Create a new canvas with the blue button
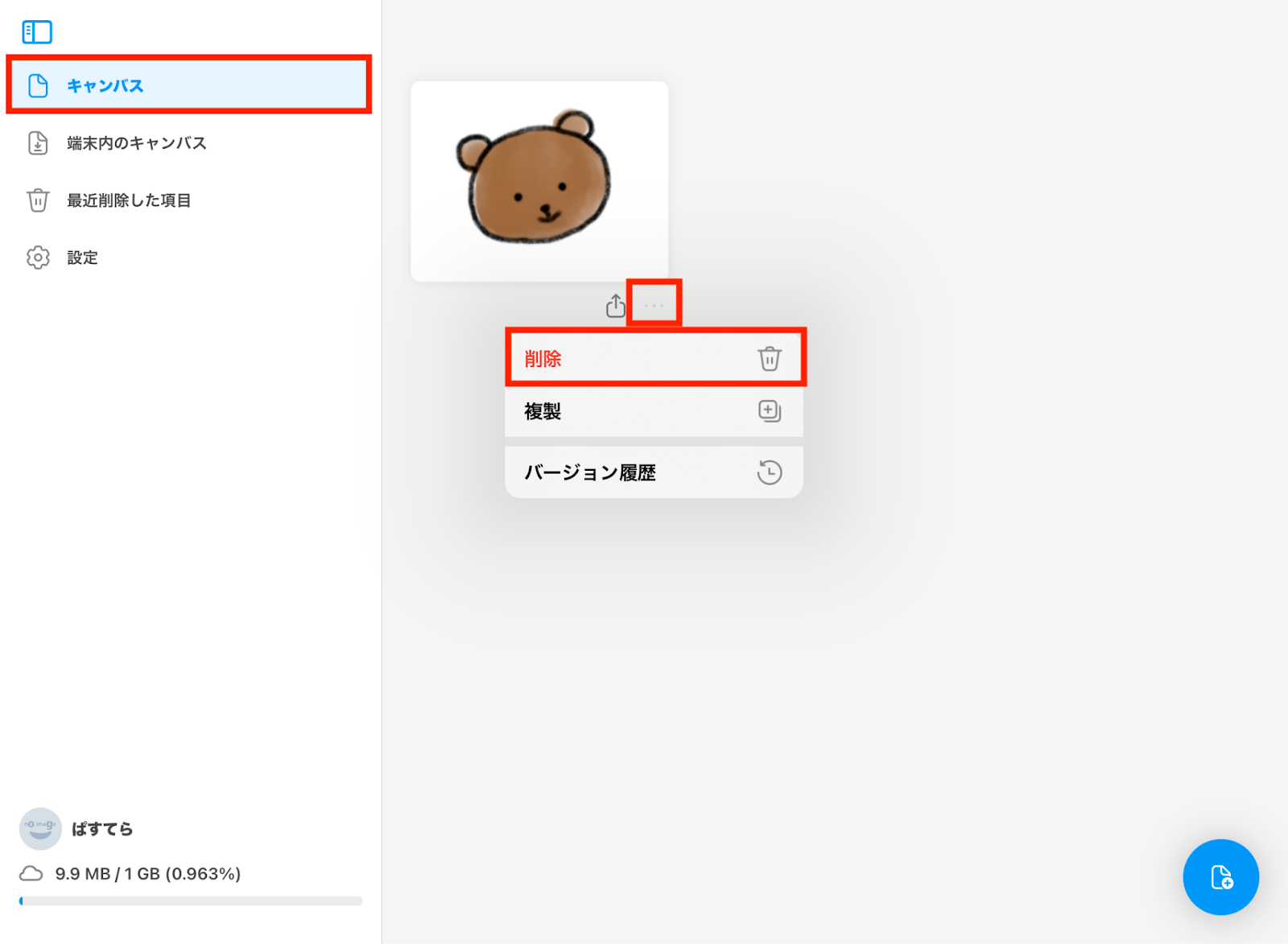 pos(1220,877)
